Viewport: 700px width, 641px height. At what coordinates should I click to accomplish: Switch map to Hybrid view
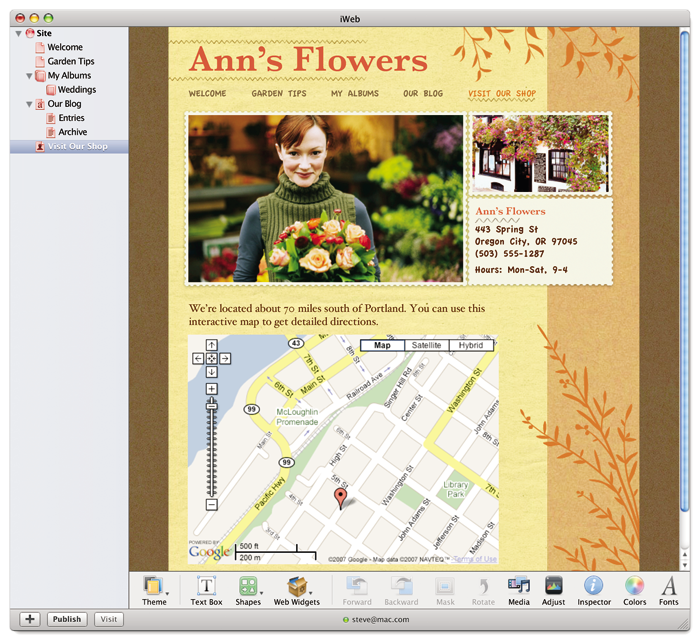tap(471, 345)
